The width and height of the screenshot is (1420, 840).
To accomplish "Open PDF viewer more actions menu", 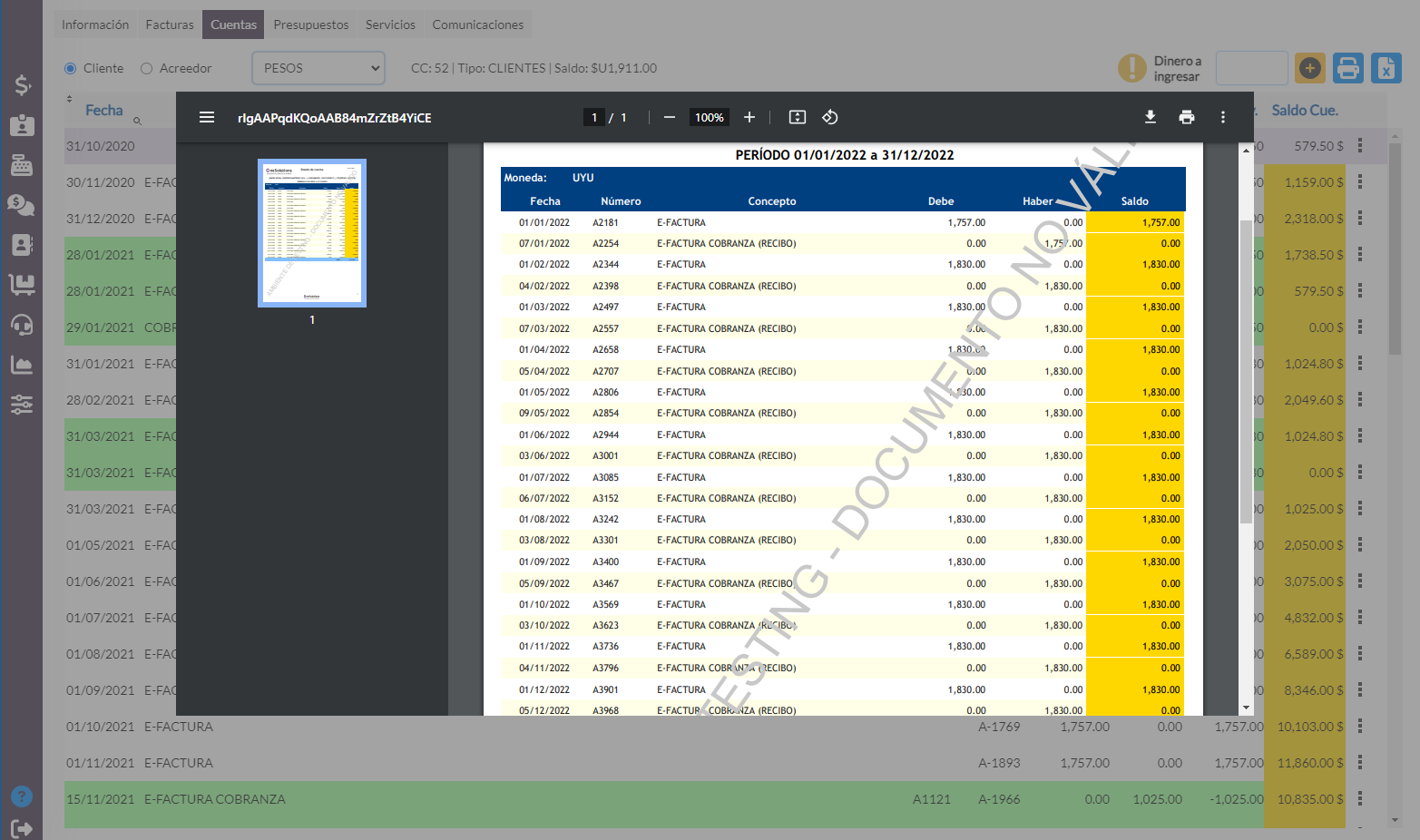I will (1222, 117).
